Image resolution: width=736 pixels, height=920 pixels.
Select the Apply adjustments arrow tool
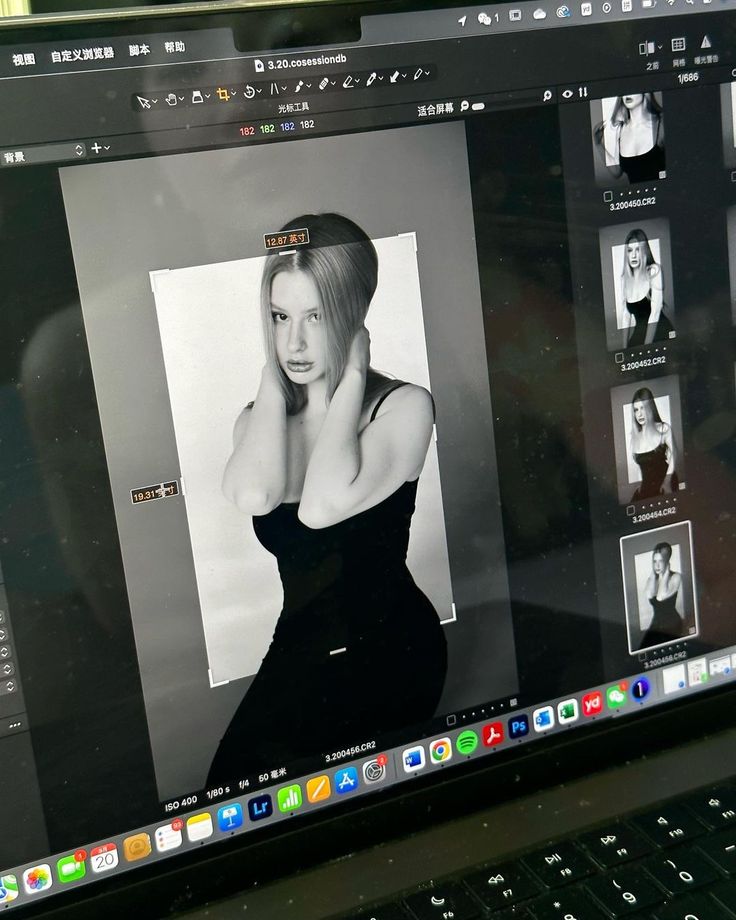coord(394,76)
